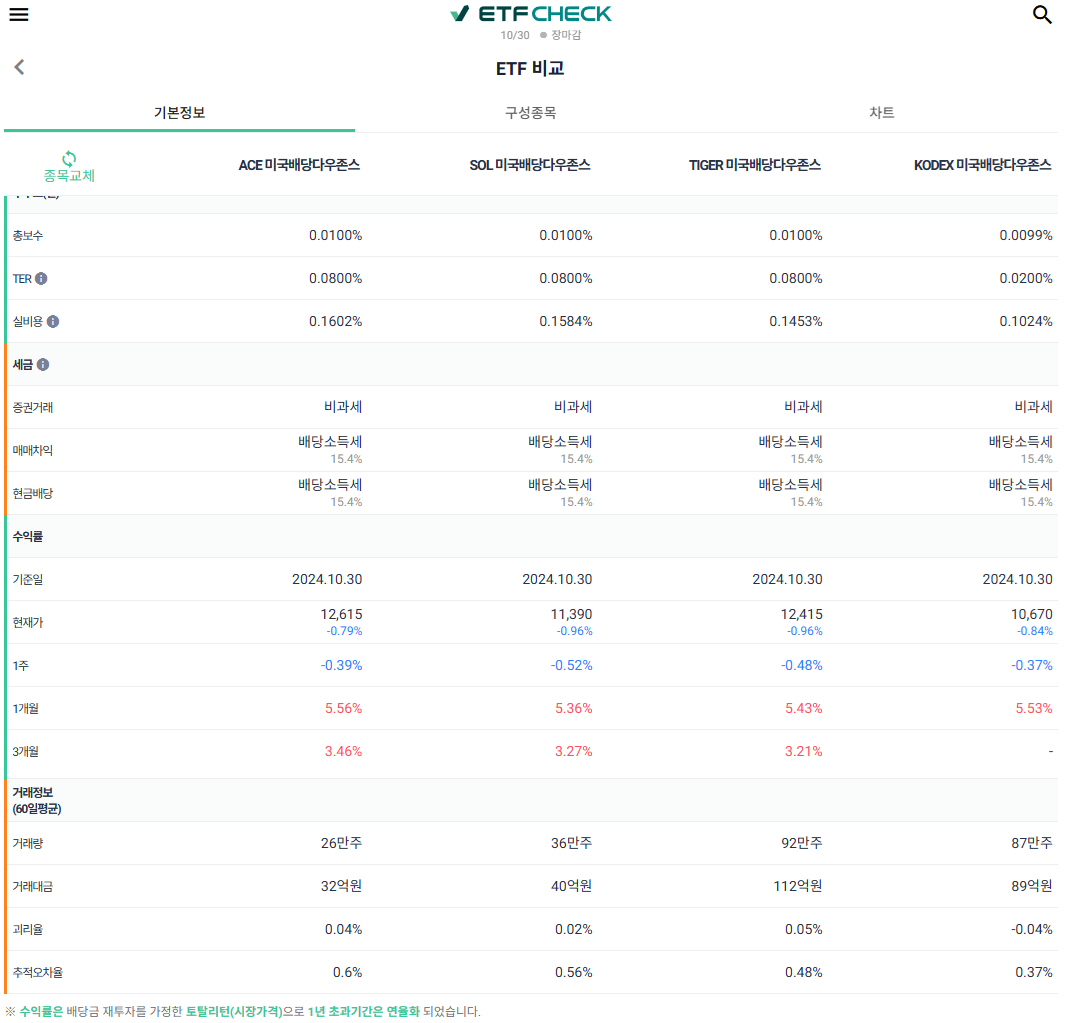Viewport: 1069px width, 1023px height.
Task: Click the 장마감 market status label
Action: pyautogui.click(x=566, y=35)
